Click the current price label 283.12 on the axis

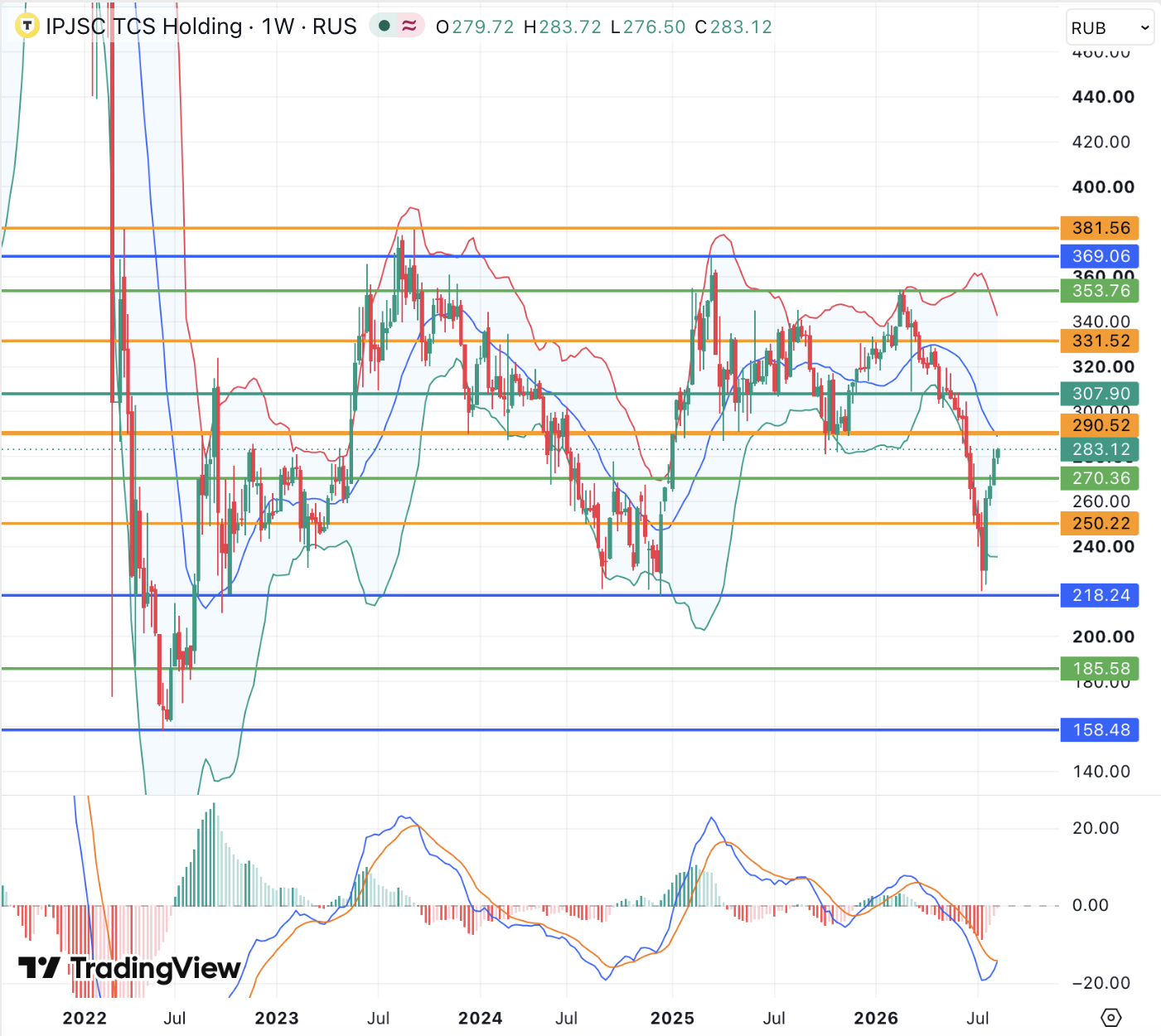pos(1101,449)
